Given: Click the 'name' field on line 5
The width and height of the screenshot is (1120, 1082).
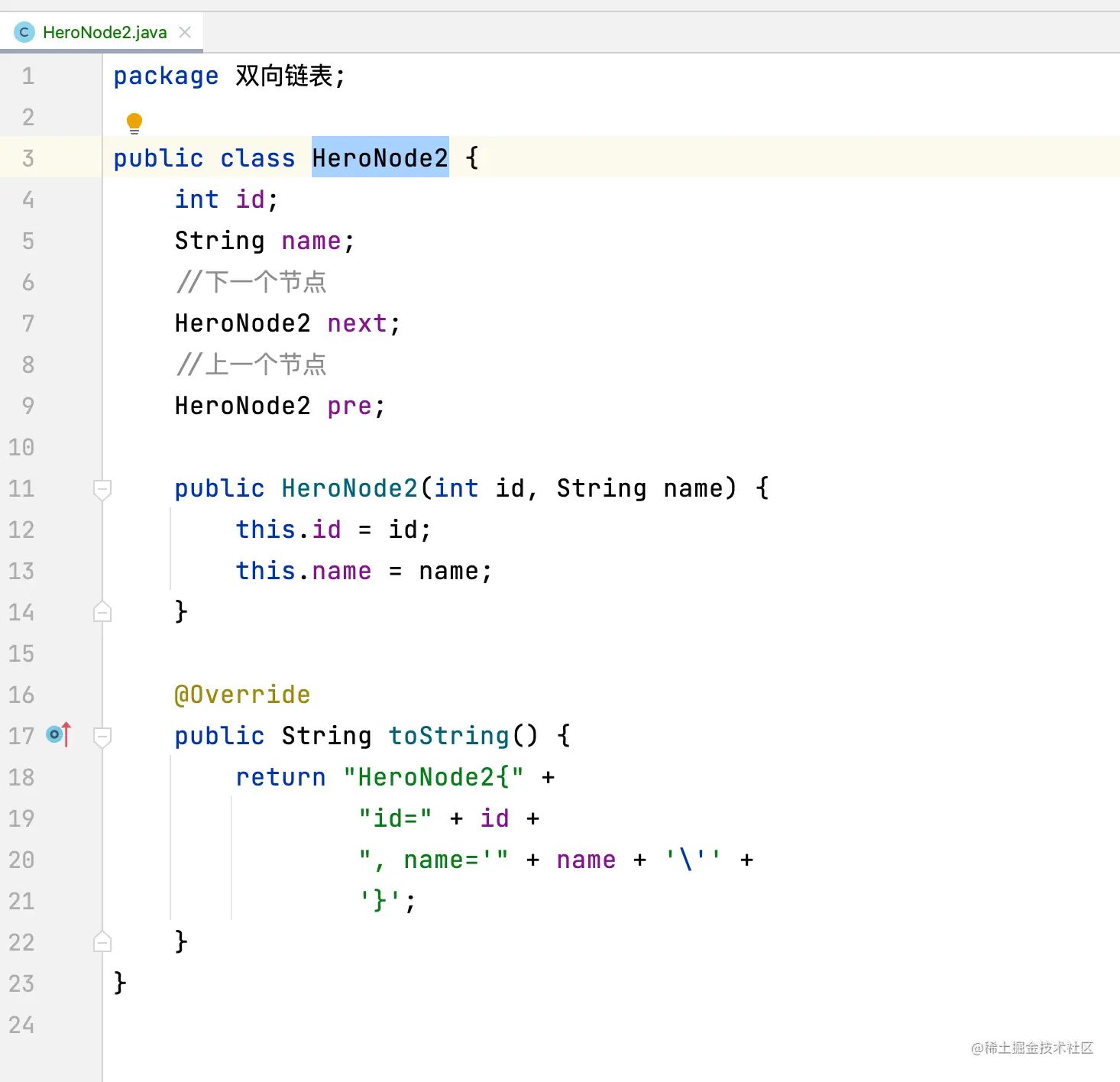Looking at the screenshot, I should click(311, 241).
